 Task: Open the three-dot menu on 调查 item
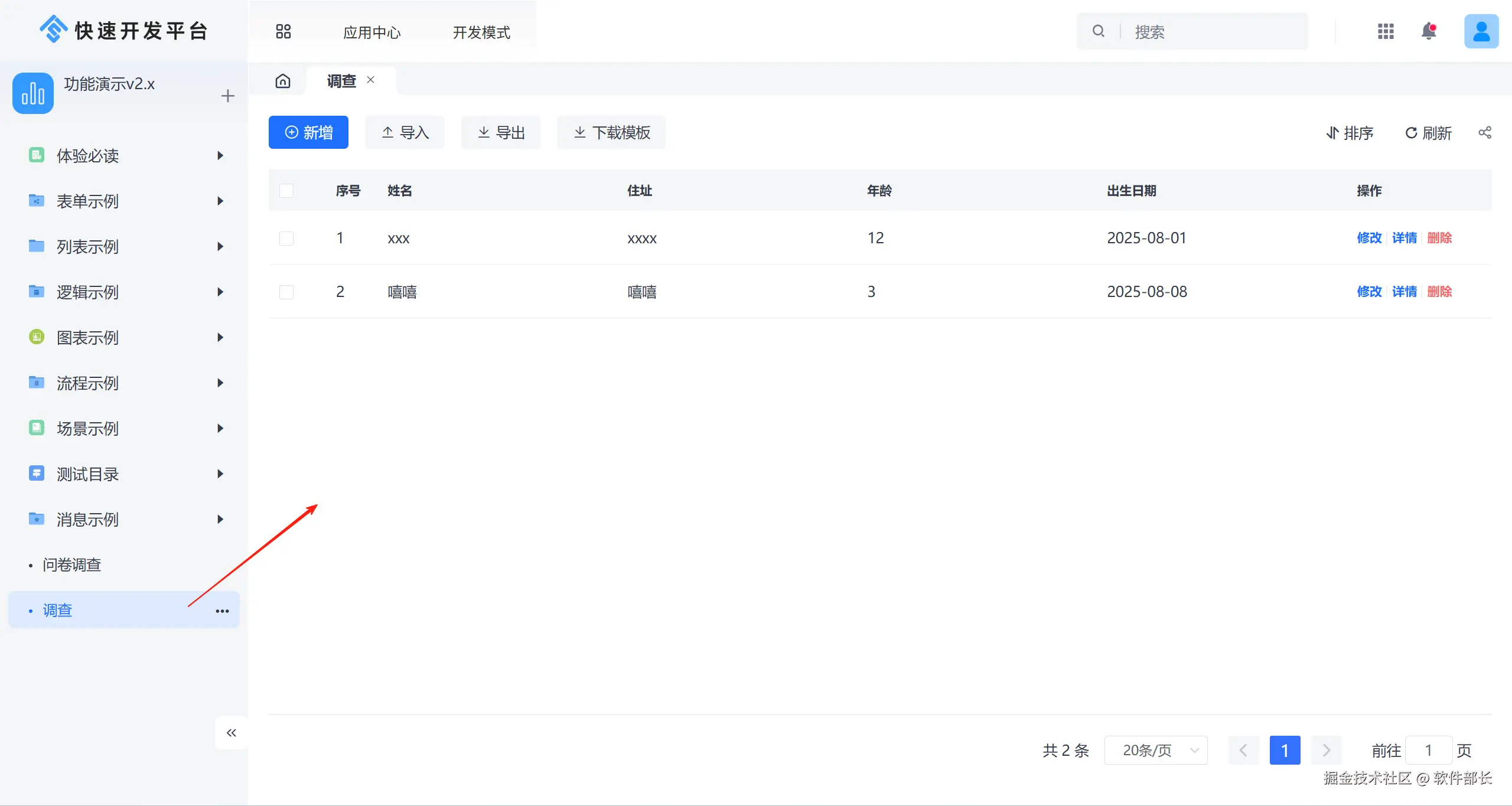[222, 611]
